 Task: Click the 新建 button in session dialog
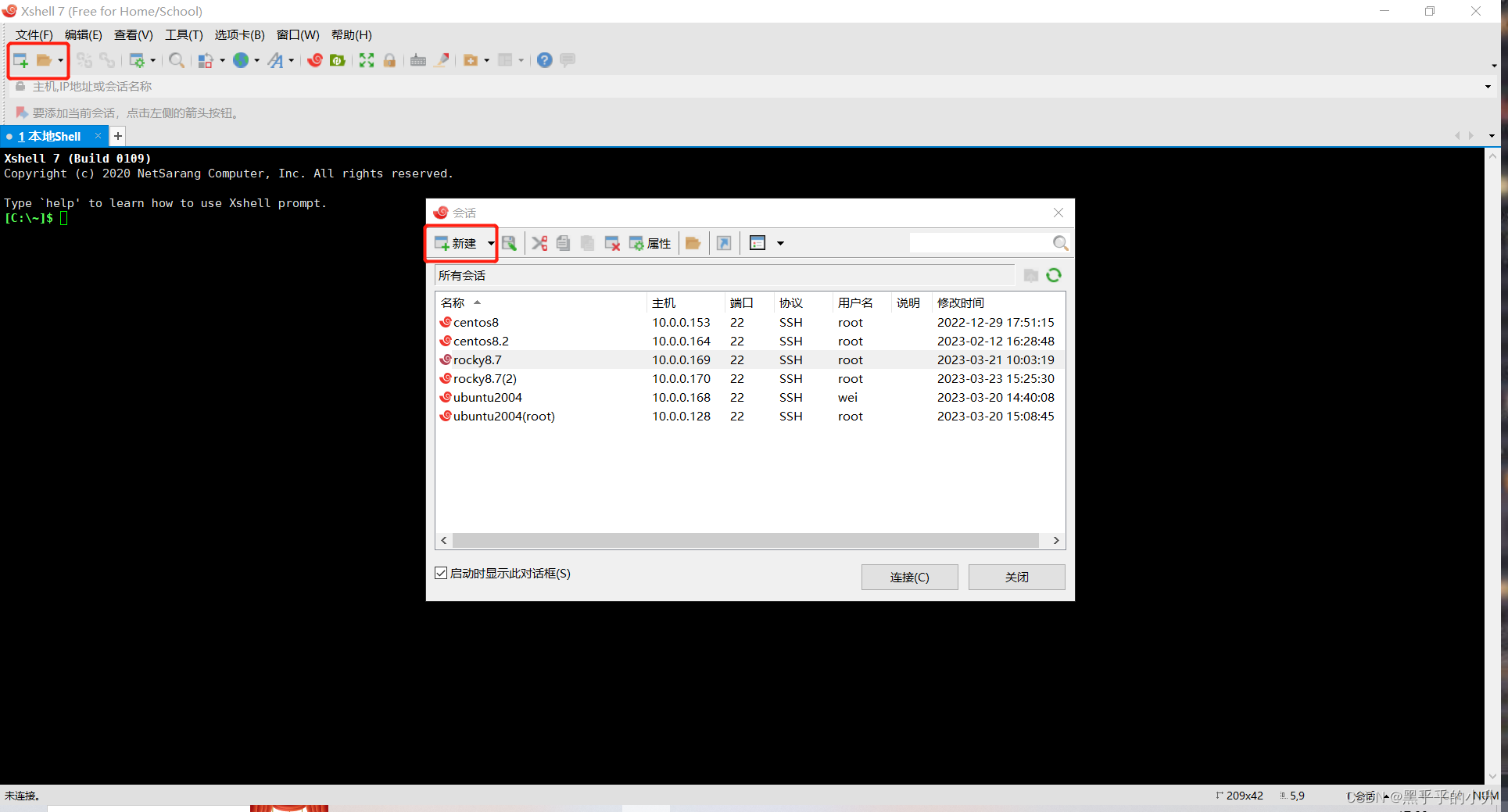[456, 243]
